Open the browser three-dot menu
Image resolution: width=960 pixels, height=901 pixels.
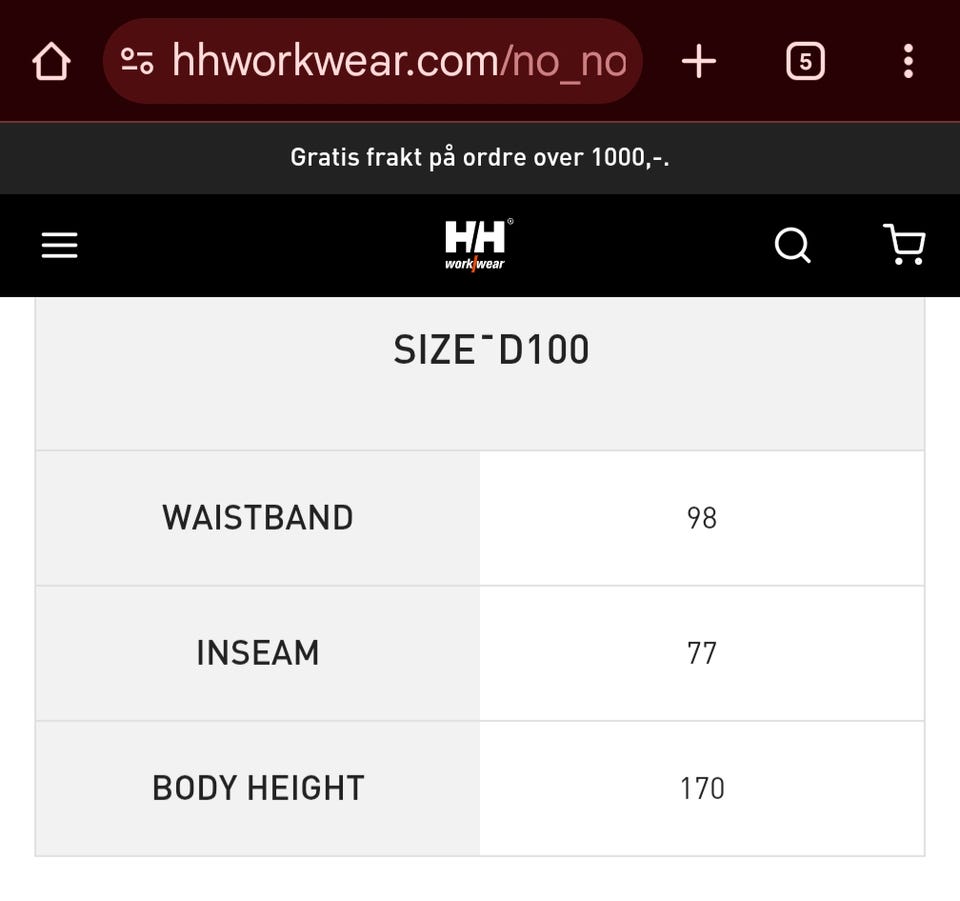(x=909, y=61)
